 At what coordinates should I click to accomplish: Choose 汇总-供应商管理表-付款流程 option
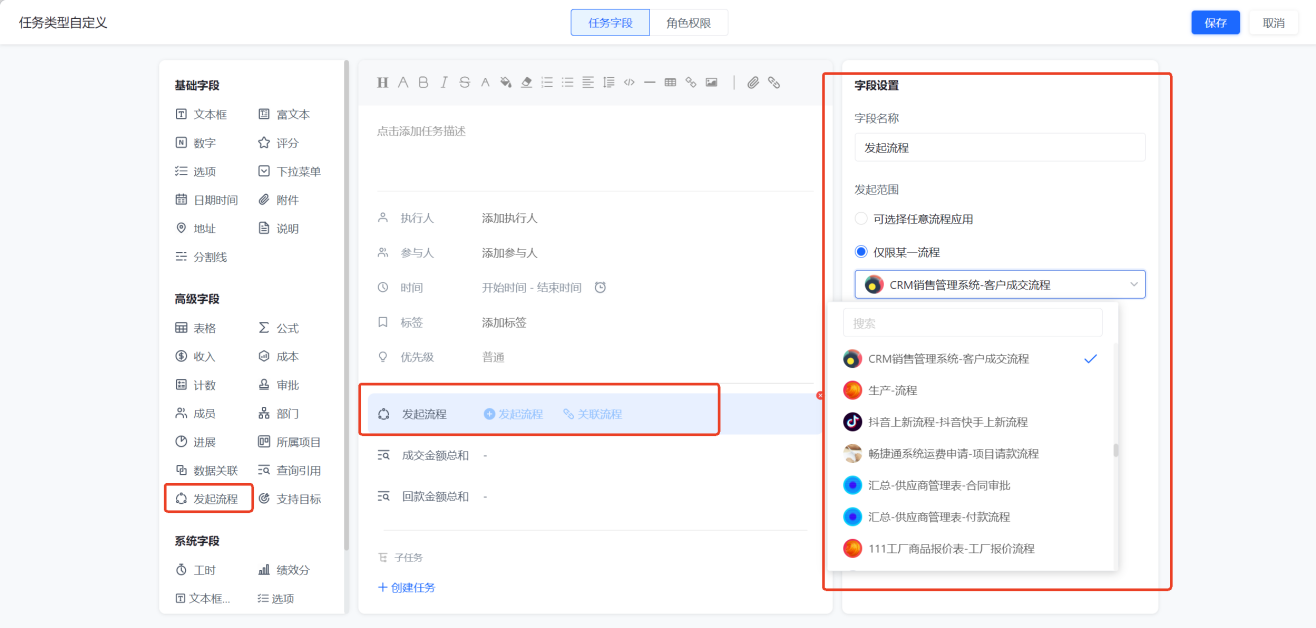973,517
